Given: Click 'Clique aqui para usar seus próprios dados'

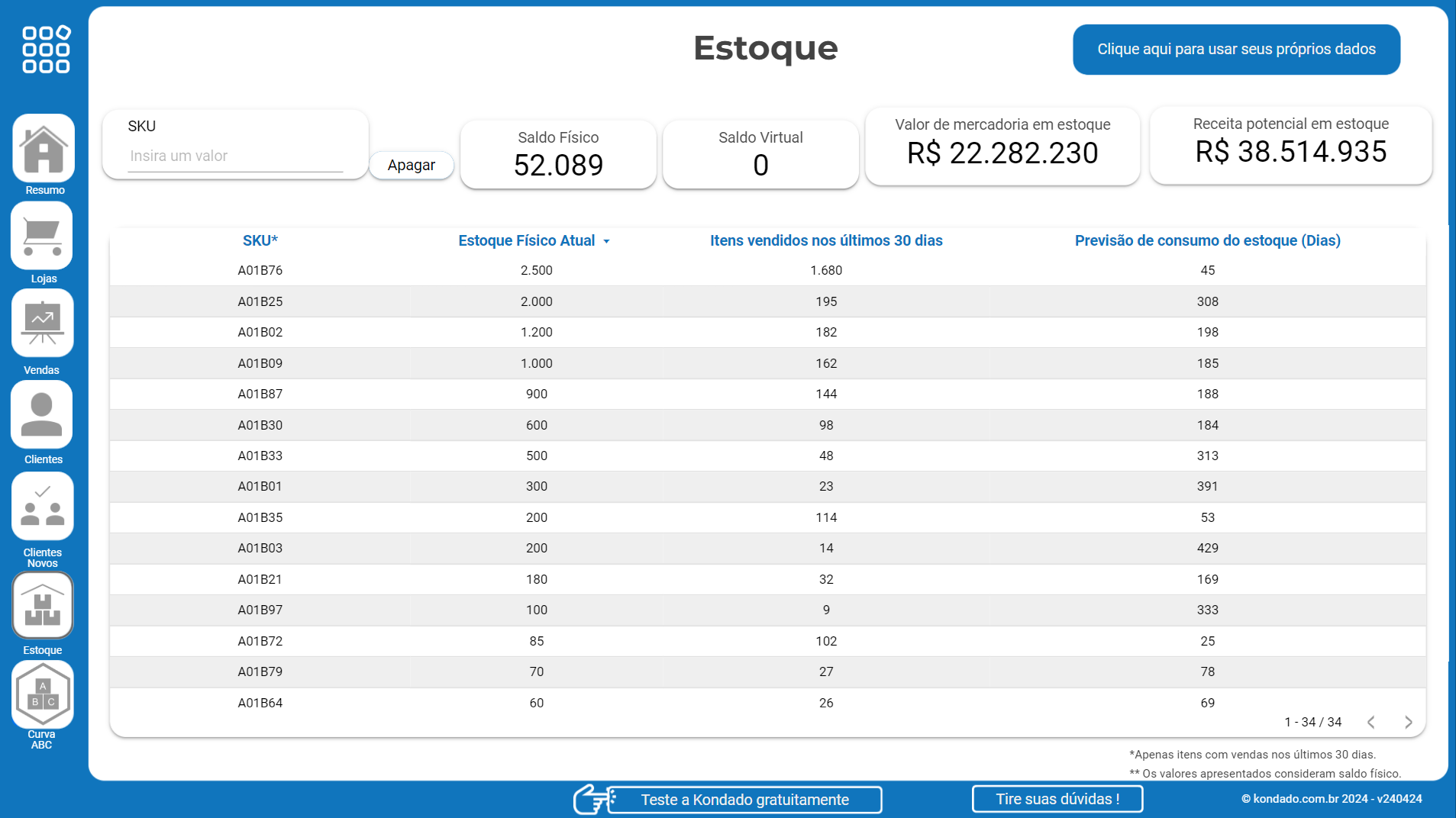Looking at the screenshot, I should tap(1236, 50).
